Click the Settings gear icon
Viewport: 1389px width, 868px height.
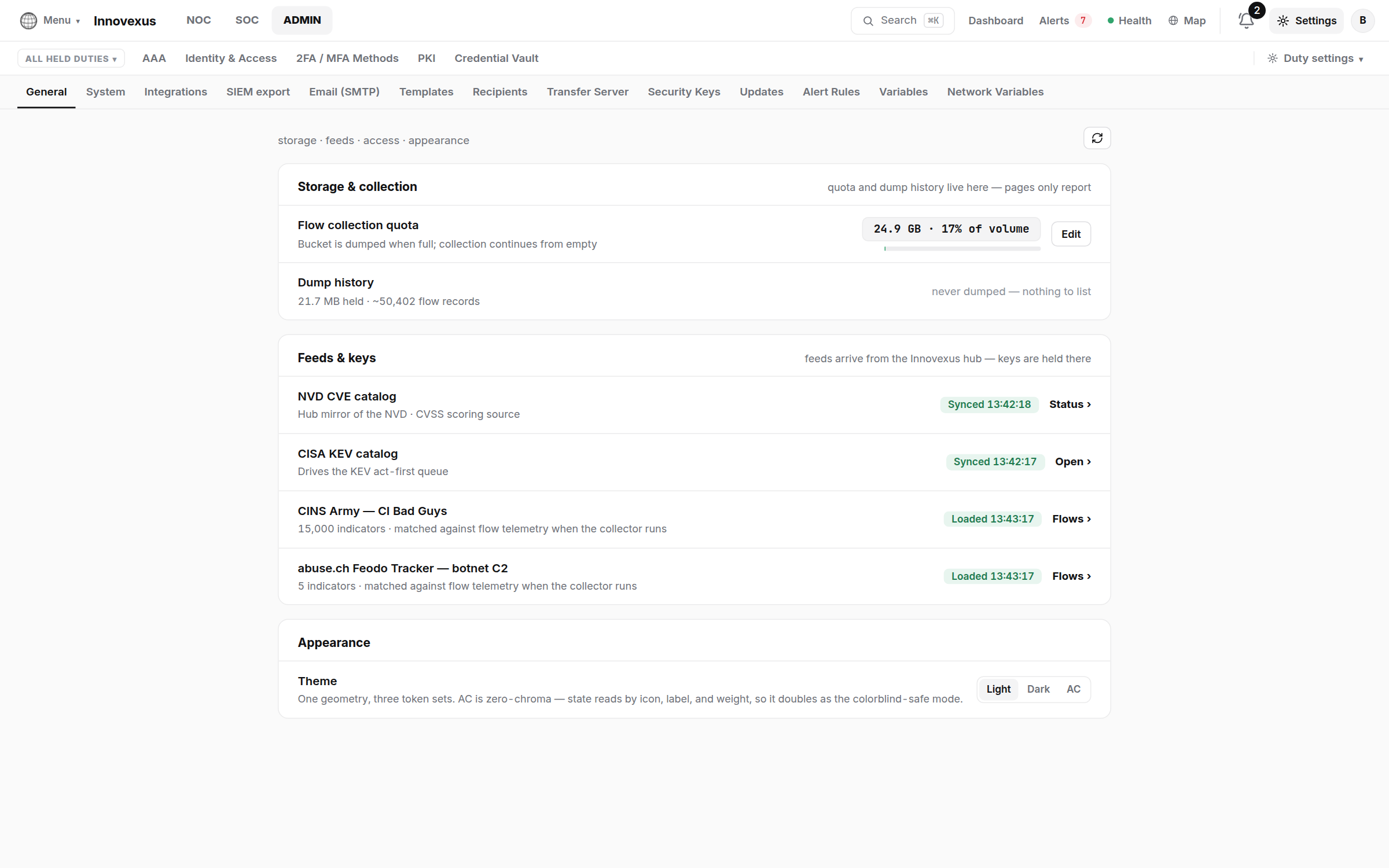point(1283,21)
